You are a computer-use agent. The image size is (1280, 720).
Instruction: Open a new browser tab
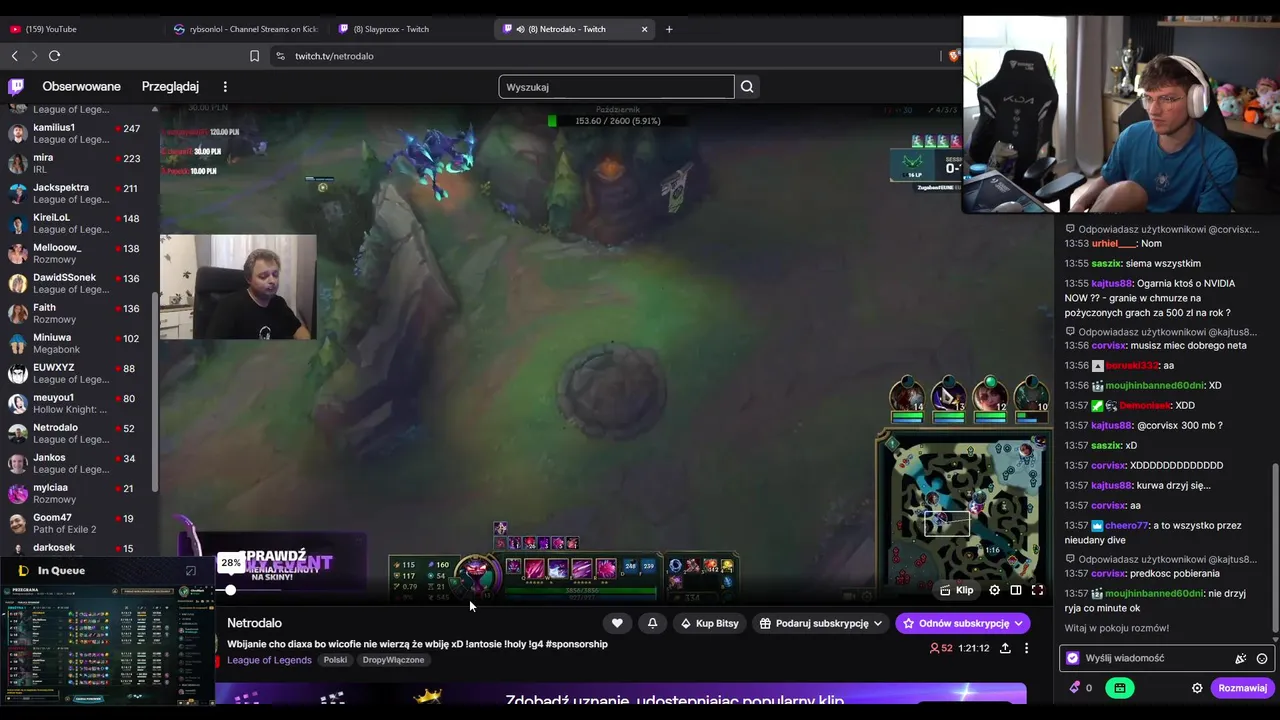pyautogui.click(x=669, y=29)
